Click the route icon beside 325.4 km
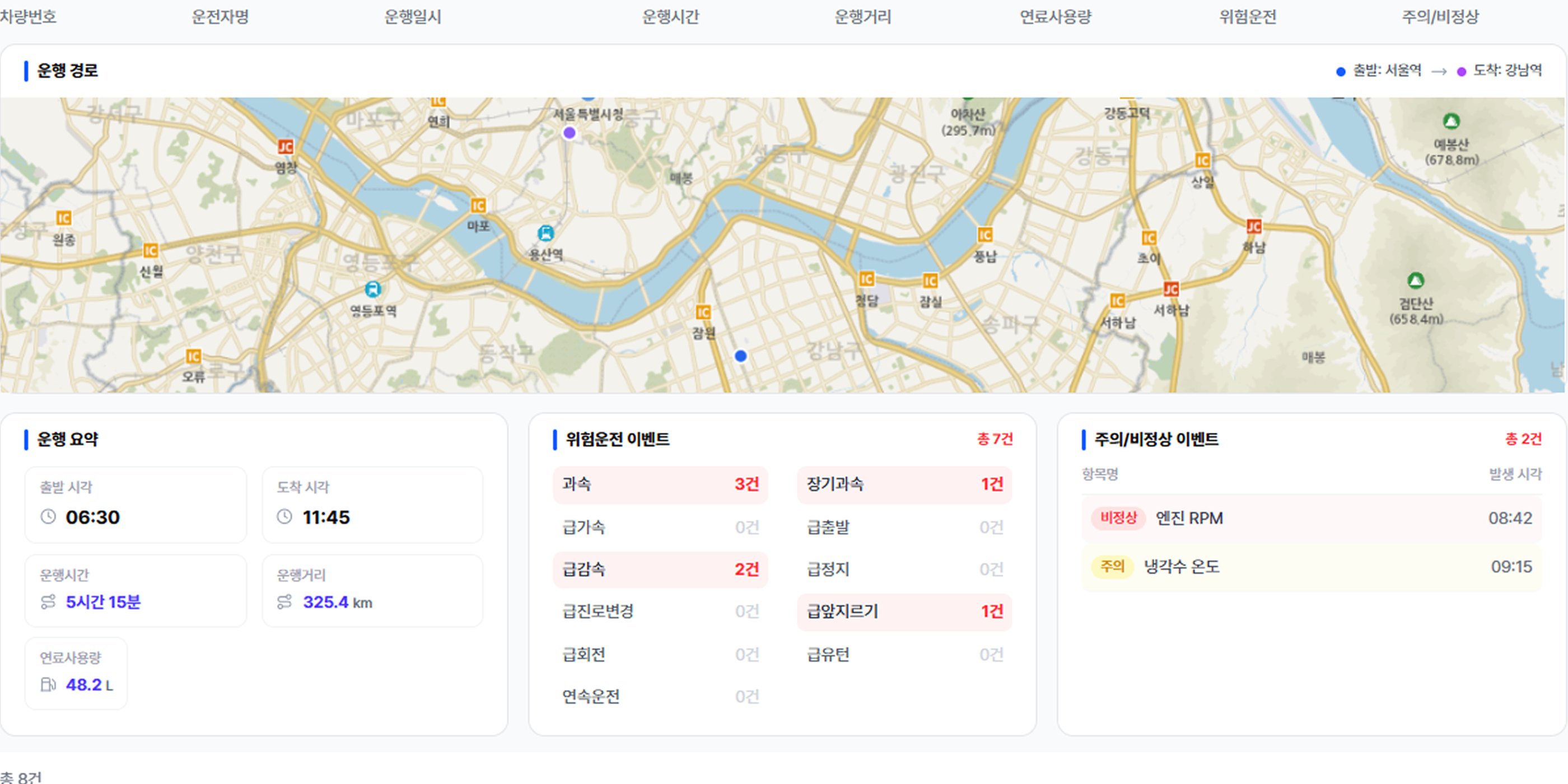 (284, 602)
